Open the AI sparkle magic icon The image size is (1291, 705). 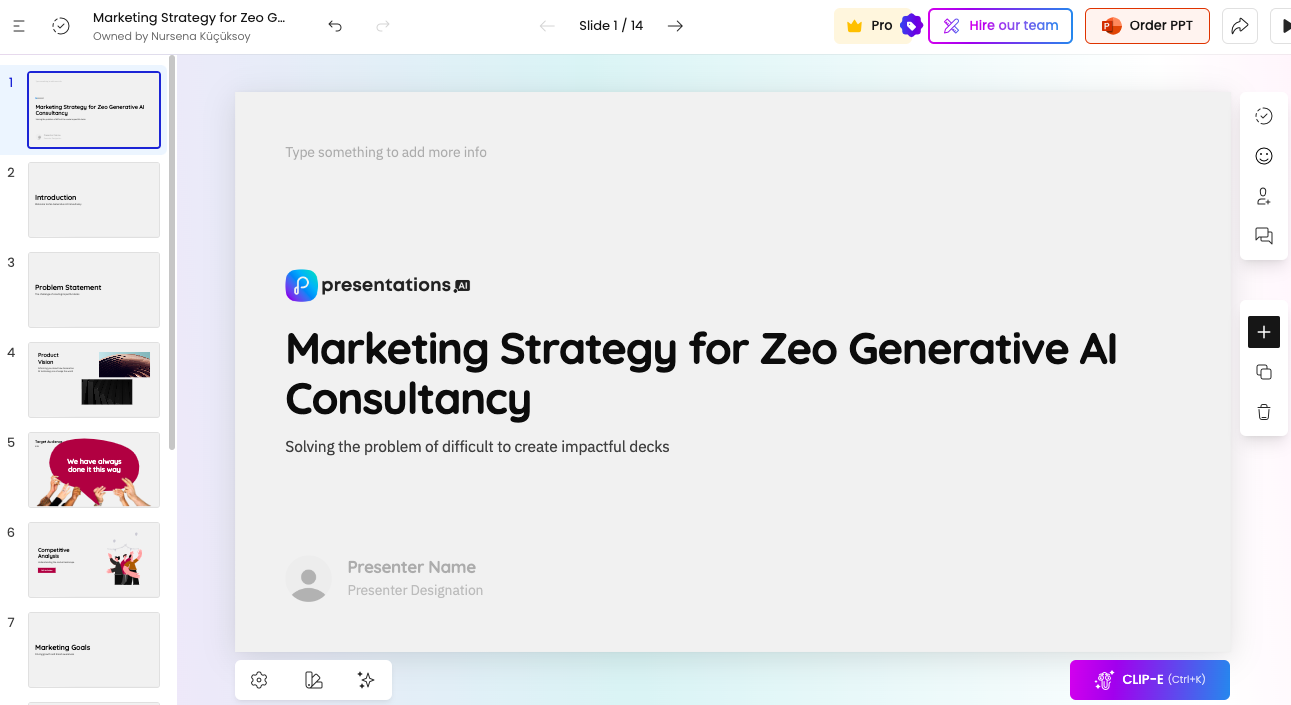pos(366,680)
